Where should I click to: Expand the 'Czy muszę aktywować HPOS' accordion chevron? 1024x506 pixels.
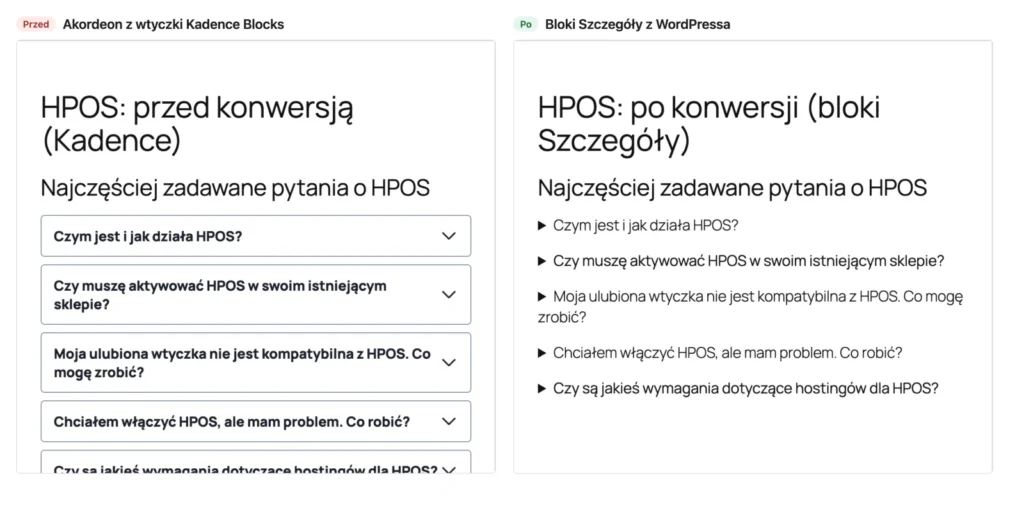coord(449,294)
